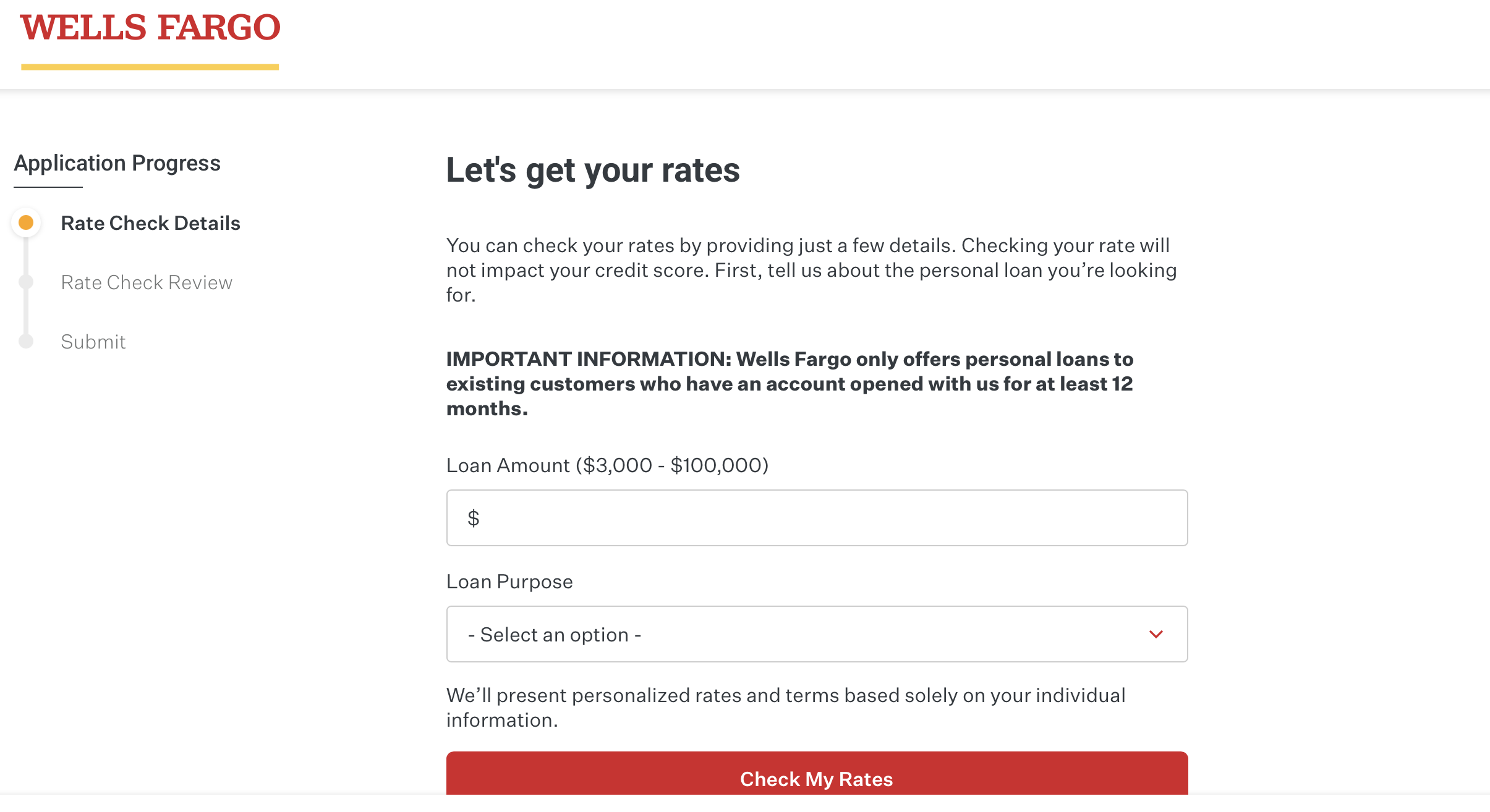The height and width of the screenshot is (812, 1490).
Task: Click the dollar sign in the amount field
Action: pyautogui.click(x=474, y=517)
